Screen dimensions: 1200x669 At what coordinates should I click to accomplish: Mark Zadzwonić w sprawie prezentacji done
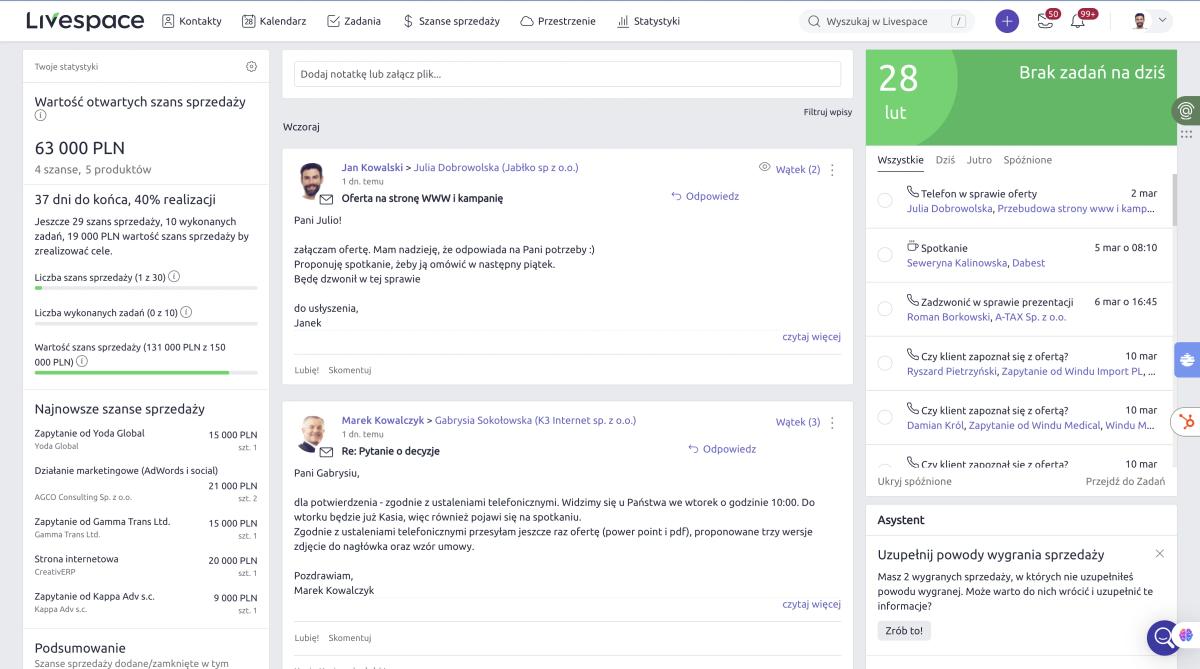(x=885, y=309)
